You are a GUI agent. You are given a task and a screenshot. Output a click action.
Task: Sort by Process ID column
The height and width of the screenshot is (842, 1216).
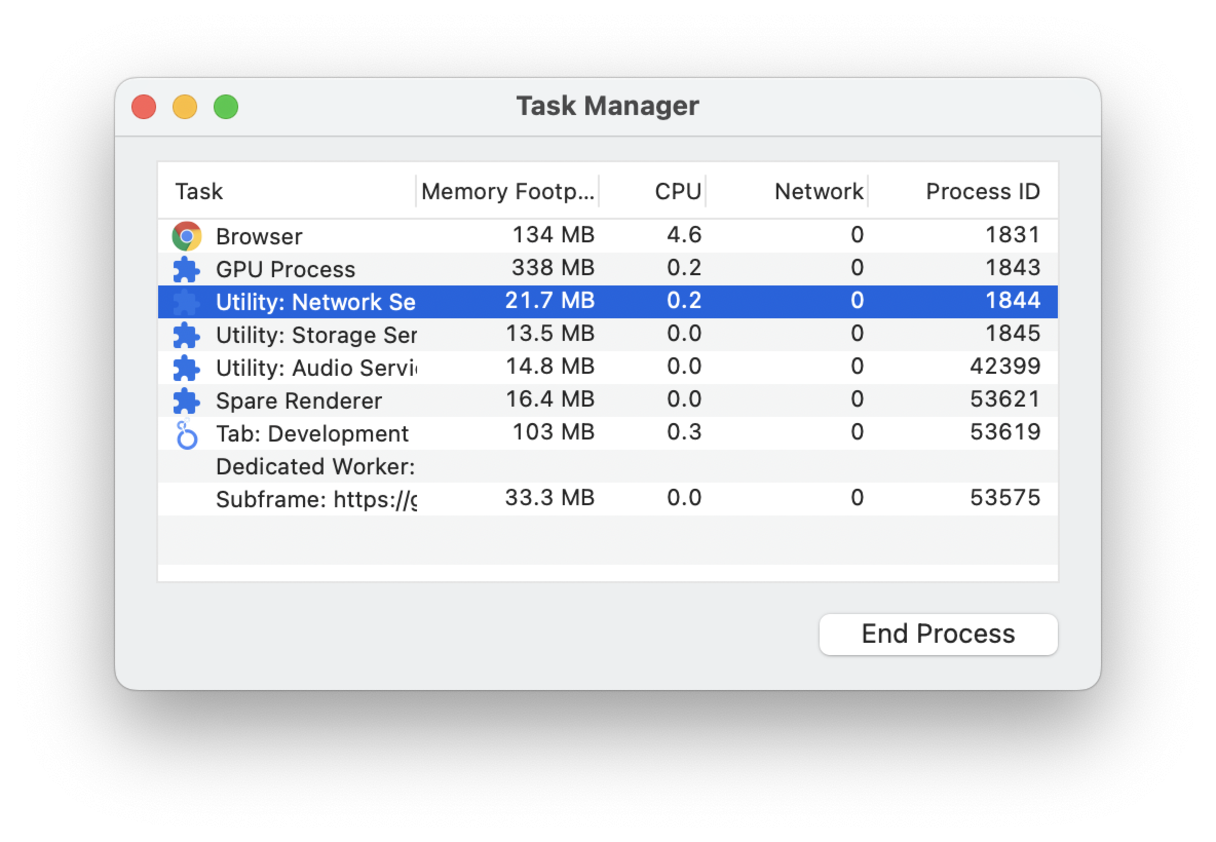(x=982, y=191)
